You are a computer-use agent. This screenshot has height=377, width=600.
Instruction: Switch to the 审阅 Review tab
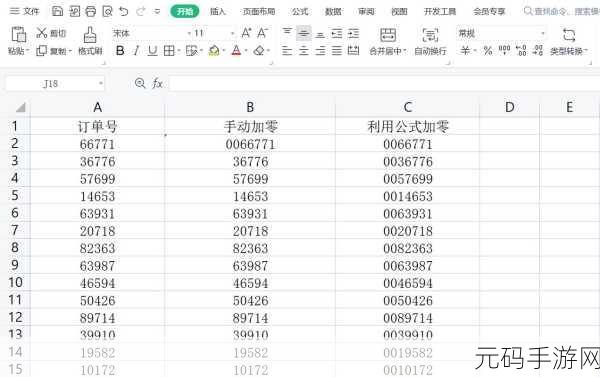tap(367, 12)
